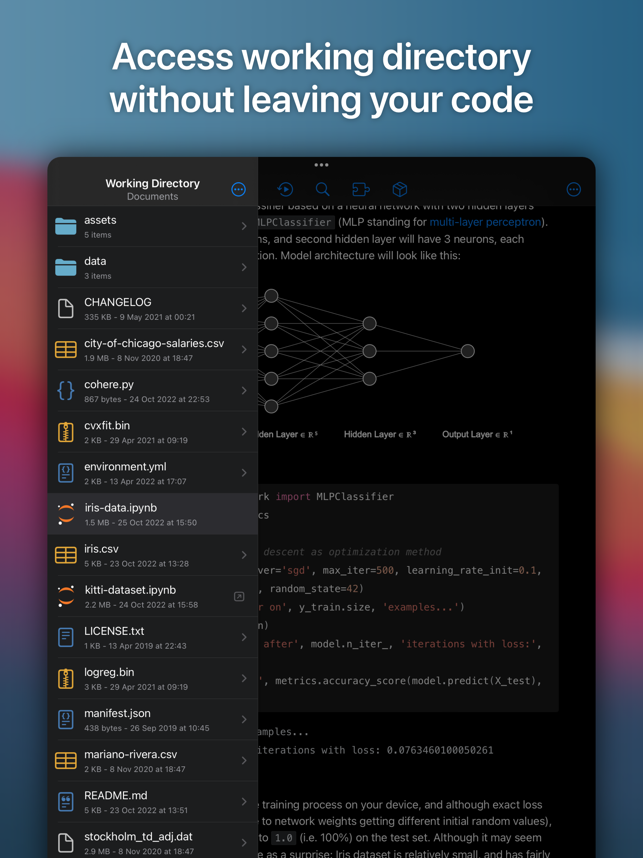Viewport: 643px width, 858px height.
Task: Click the data folder icon
Action: [x=66, y=267]
